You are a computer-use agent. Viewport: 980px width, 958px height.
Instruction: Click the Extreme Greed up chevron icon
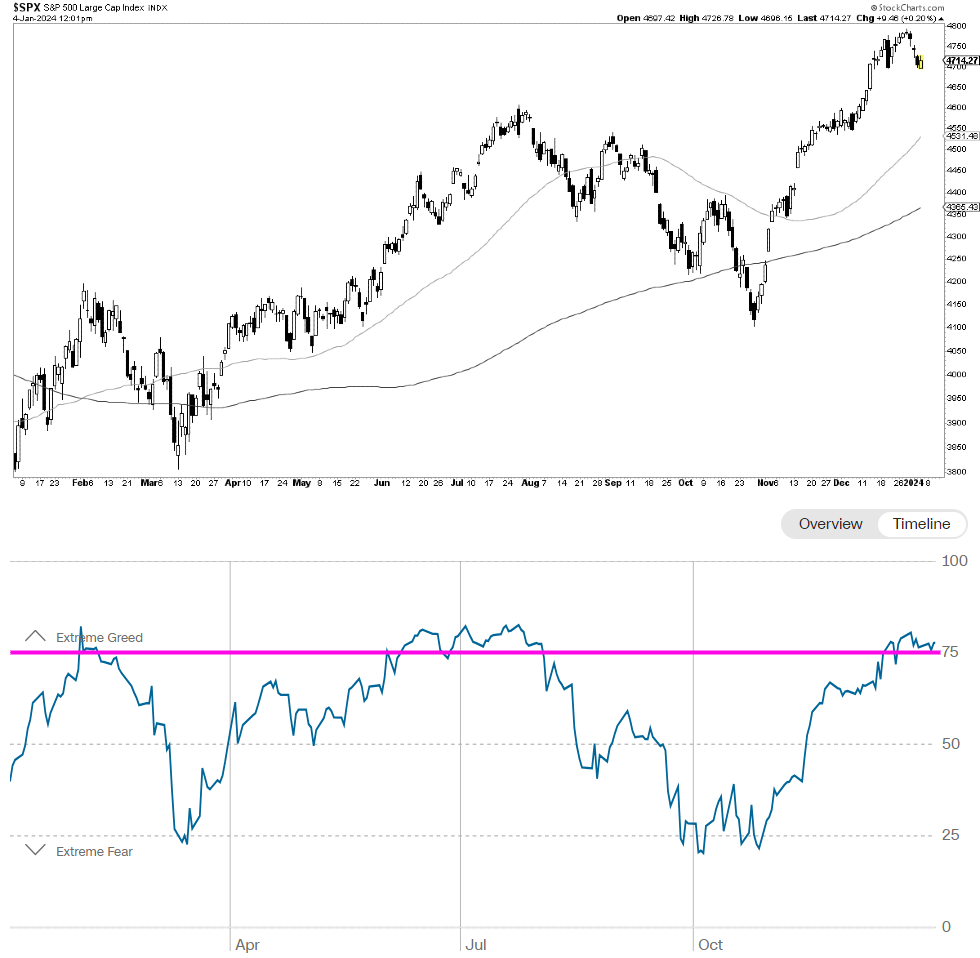point(35,636)
